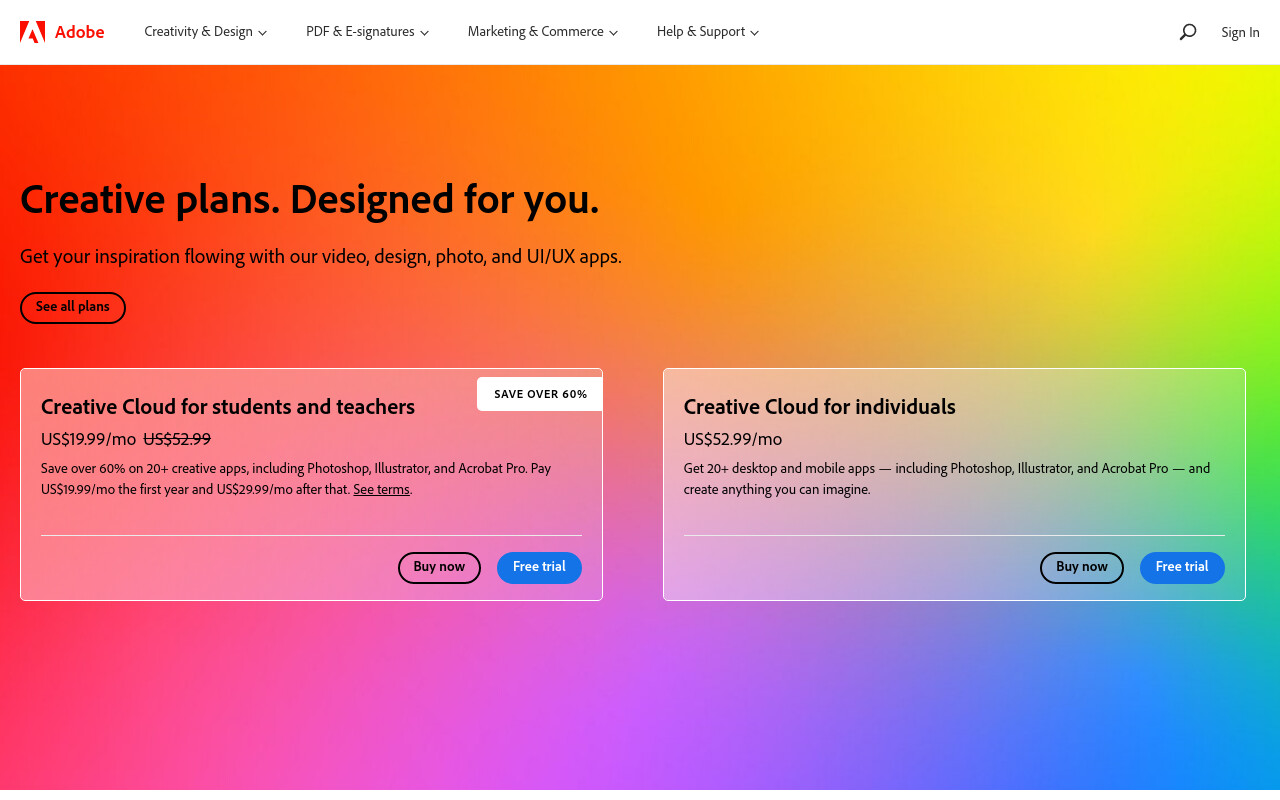The image size is (1280, 800).
Task: Click the Adobe logo icon
Action: (x=32, y=32)
